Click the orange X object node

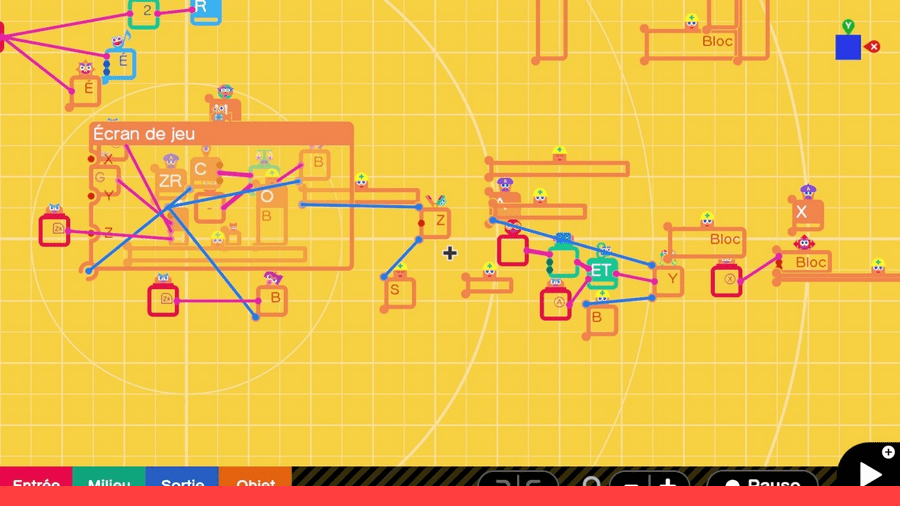(803, 213)
